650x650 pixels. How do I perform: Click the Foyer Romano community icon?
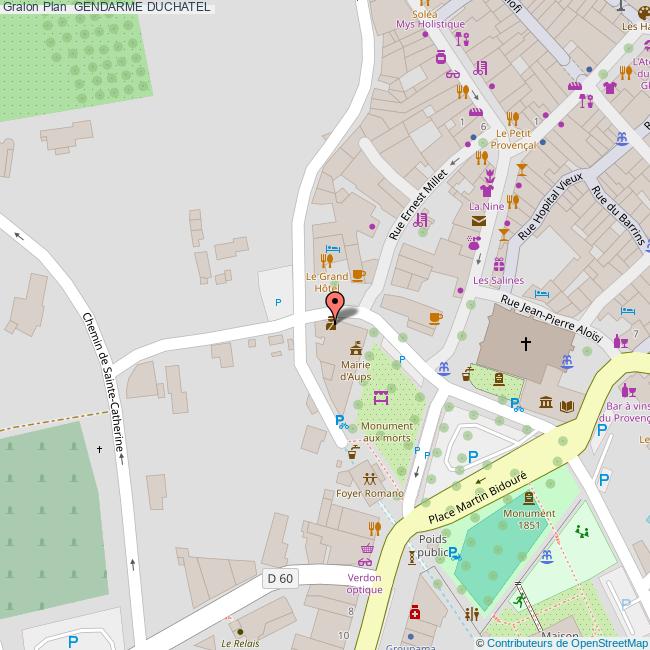tap(371, 478)
